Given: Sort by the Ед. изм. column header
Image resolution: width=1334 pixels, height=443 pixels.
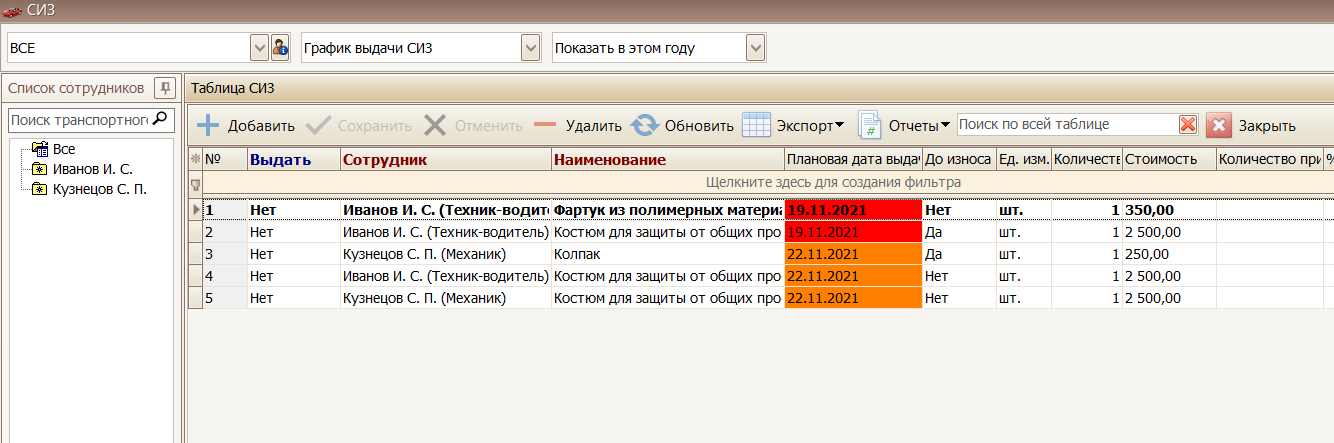Looking at the screenshot, I should point(1023,159).
